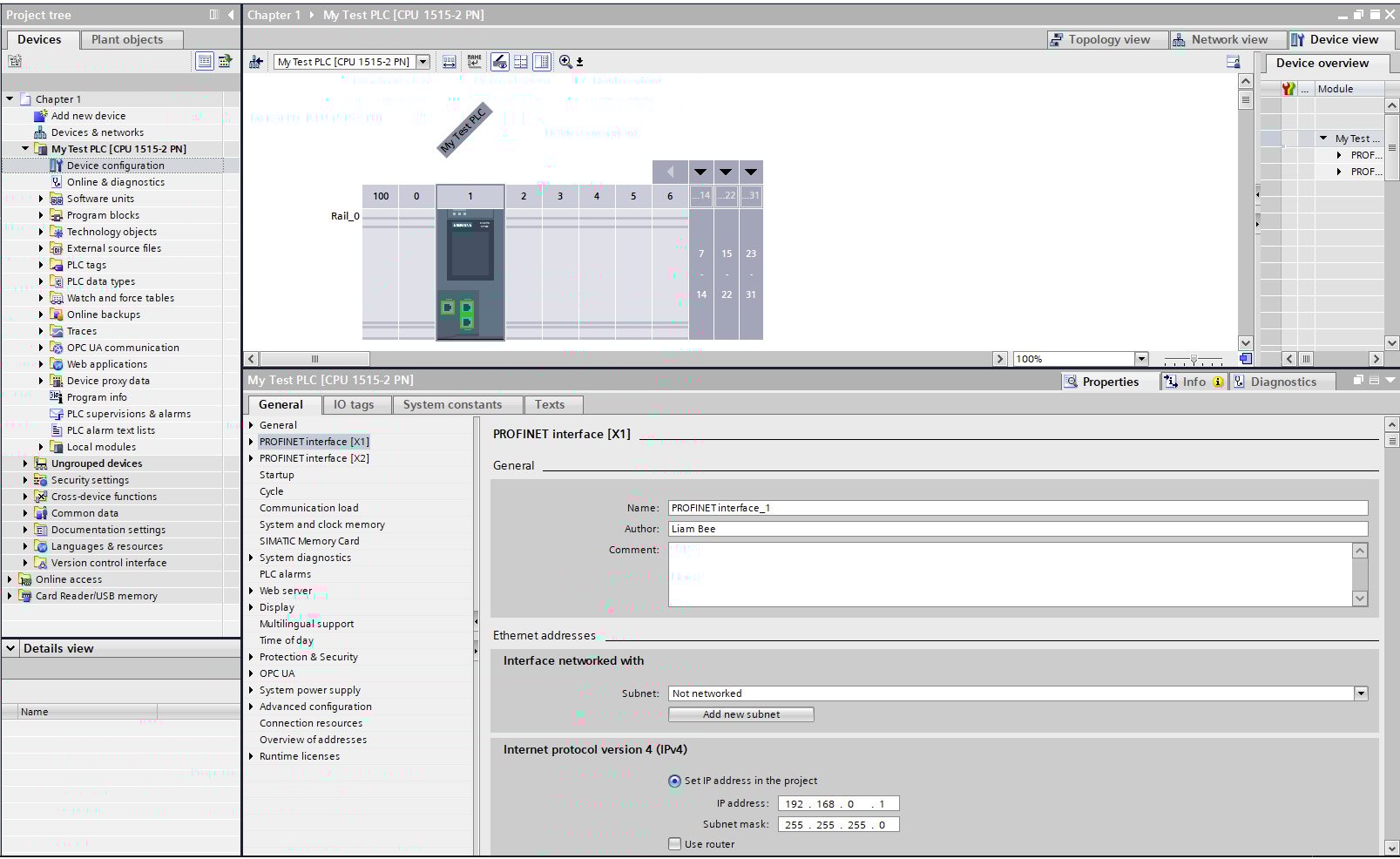The width and height of the screenshot is (1400, 859).
Task: Click the Watch and force tables icon
Action: coord(57,298)
